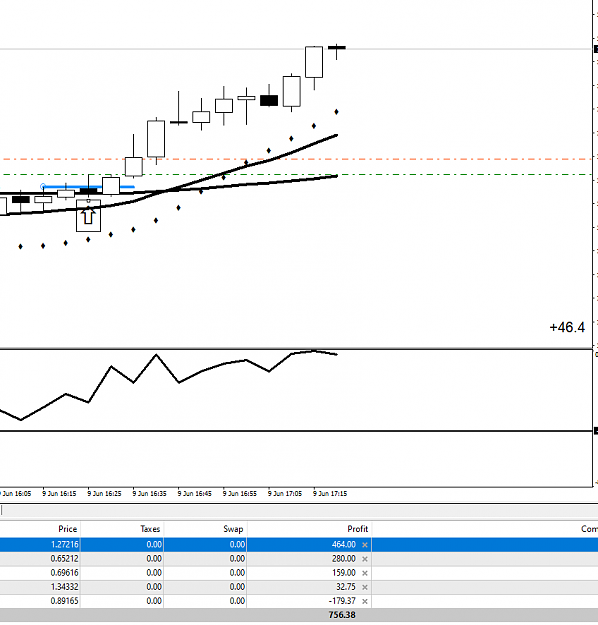Click the -179.37 profit value
This screenshot has height=625, width=598.
pos(342,601)
